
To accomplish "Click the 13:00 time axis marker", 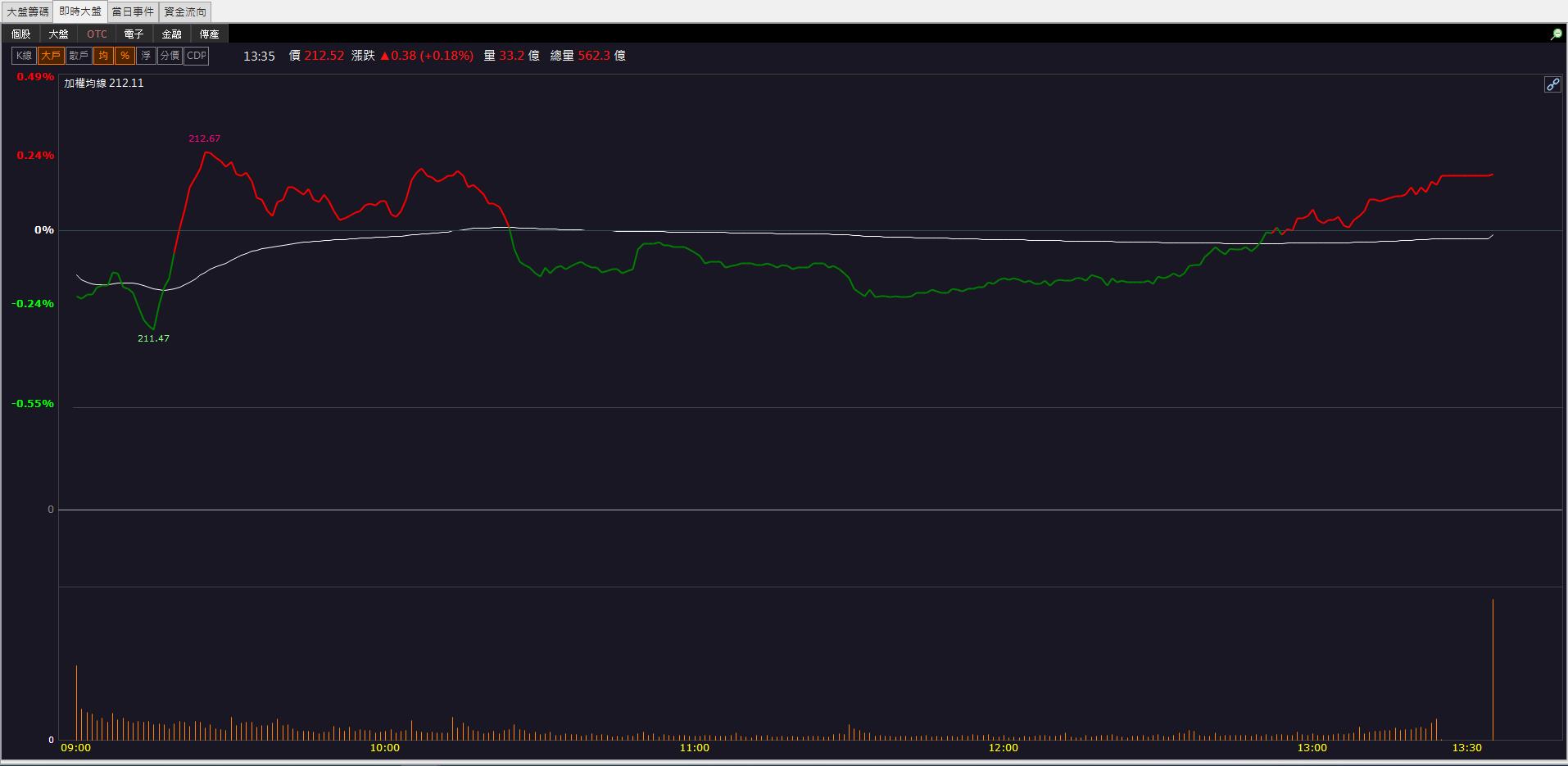I will 1312,748.
